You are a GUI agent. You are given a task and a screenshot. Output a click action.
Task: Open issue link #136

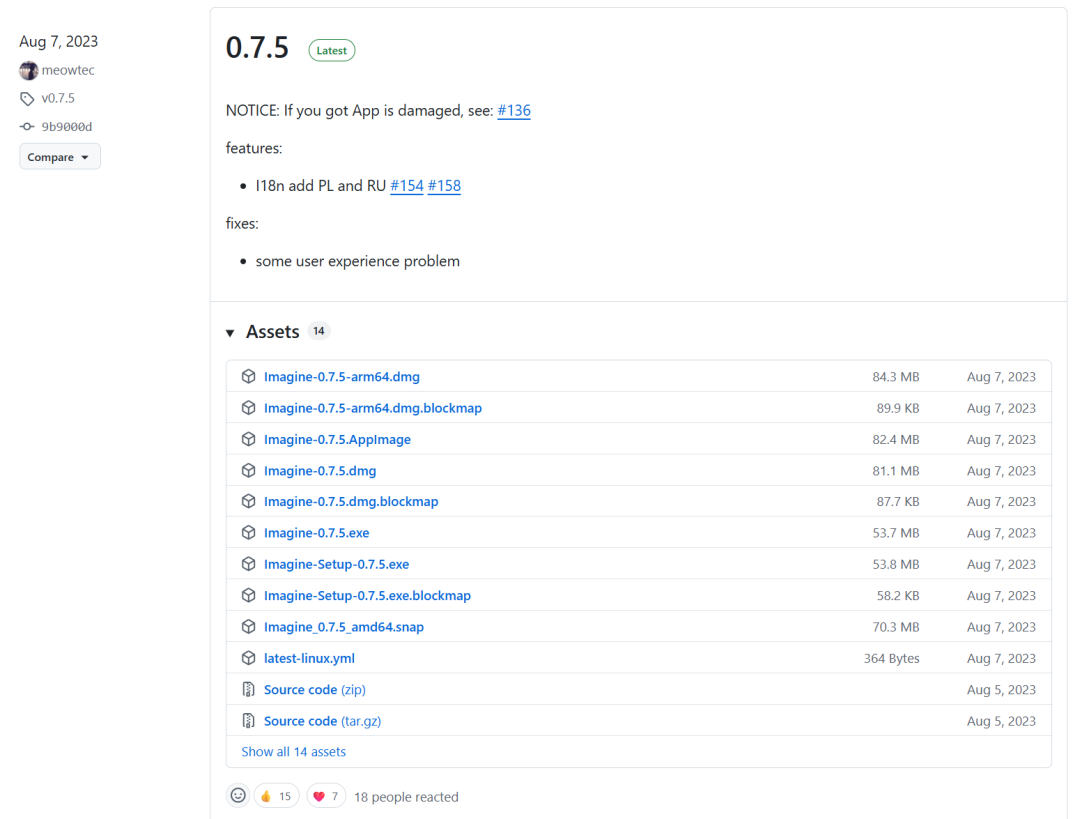click(514, 110)
